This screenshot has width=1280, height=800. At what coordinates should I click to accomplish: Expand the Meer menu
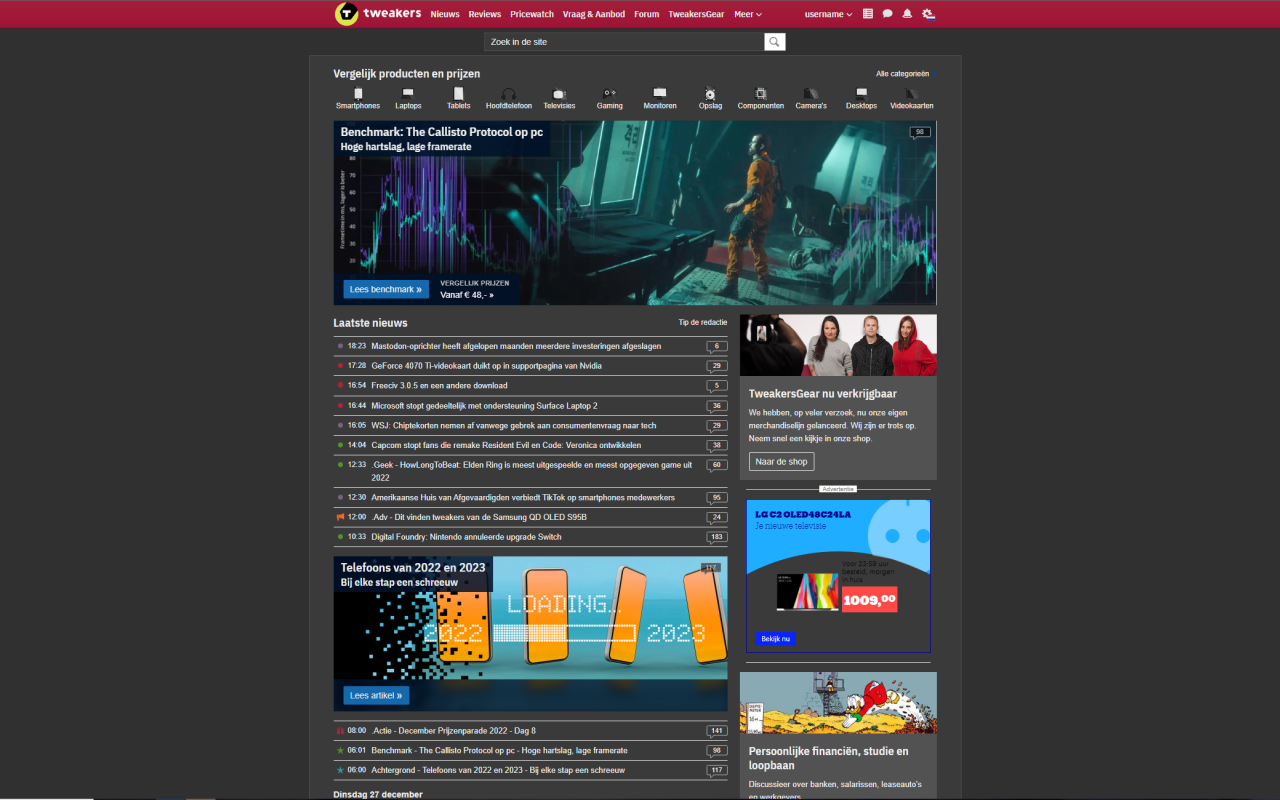point(748,14)
